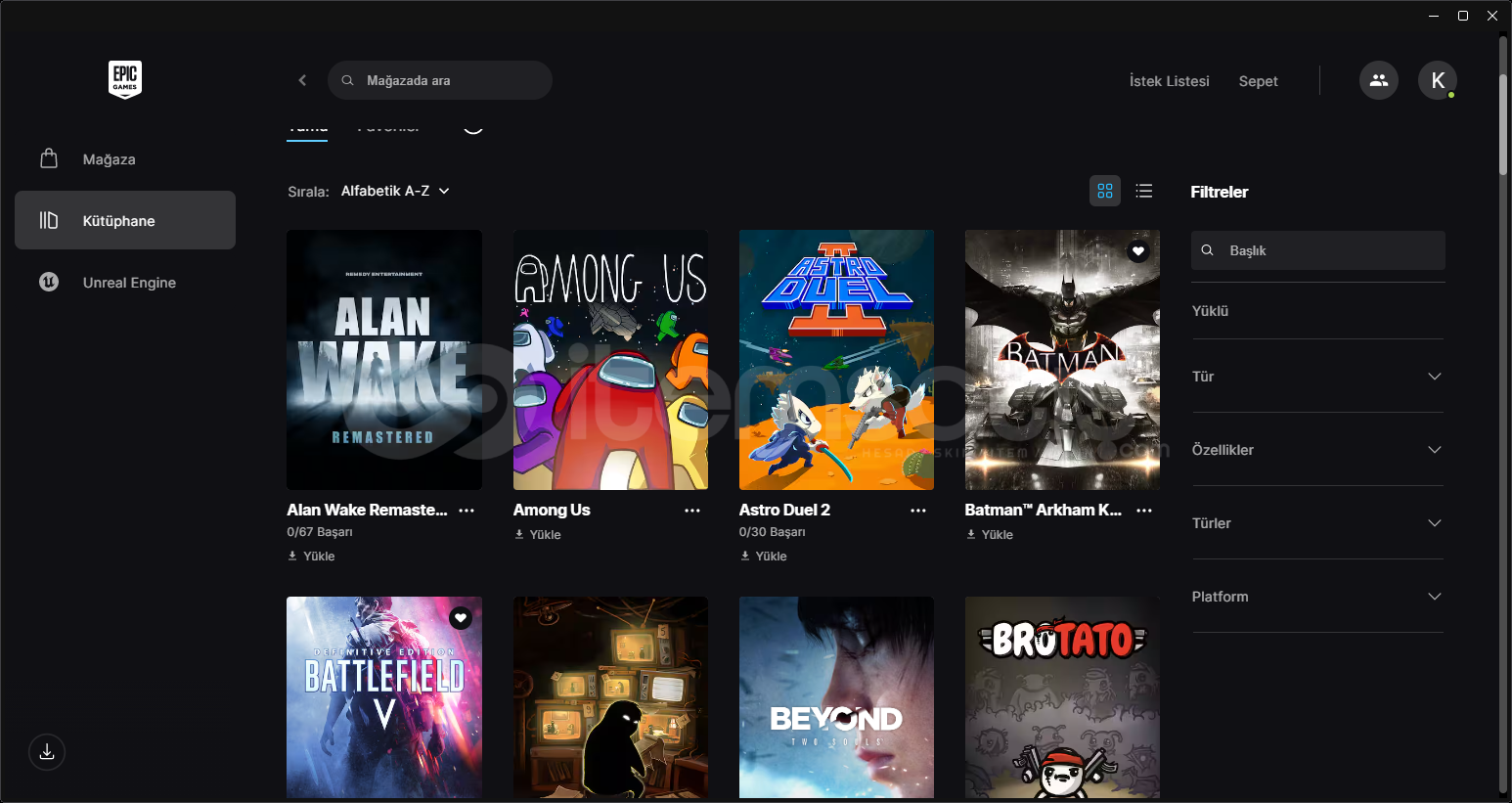The width and height of the screenshot is (1512, 803).
Task: Click the Epic Games logo
Action: [x=125, y=80]
